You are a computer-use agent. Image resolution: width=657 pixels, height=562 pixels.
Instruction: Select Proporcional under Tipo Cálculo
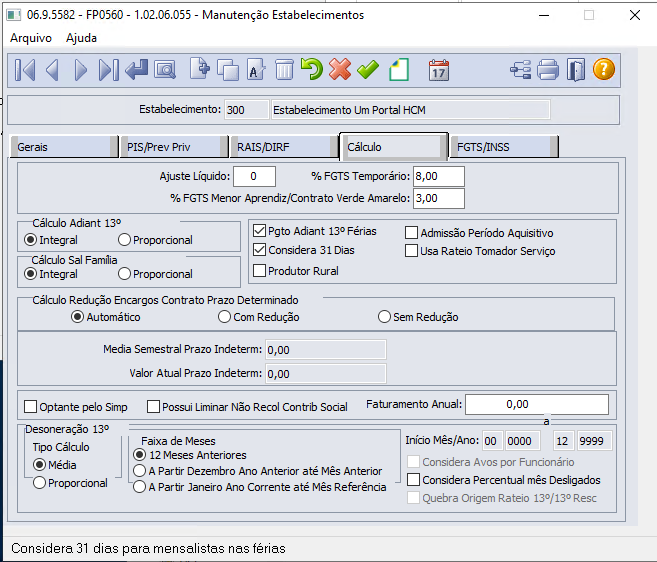39,483
